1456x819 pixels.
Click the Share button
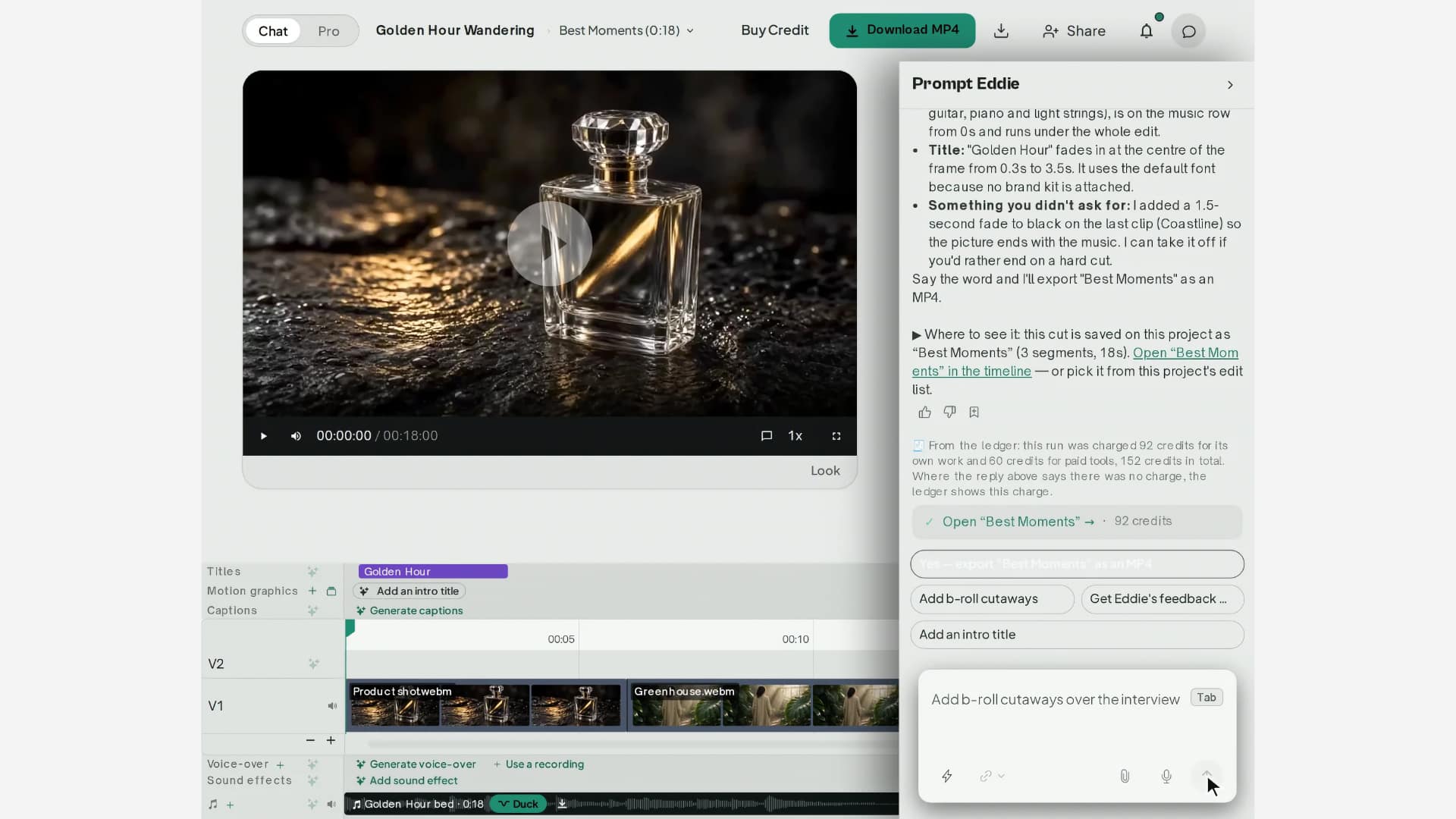[1074, 31]
